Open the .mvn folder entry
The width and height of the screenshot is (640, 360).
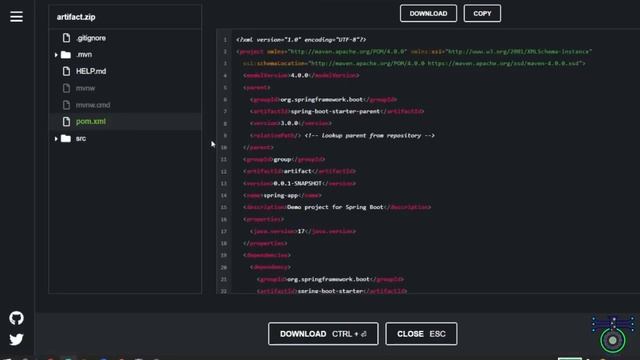click(84, 55)
